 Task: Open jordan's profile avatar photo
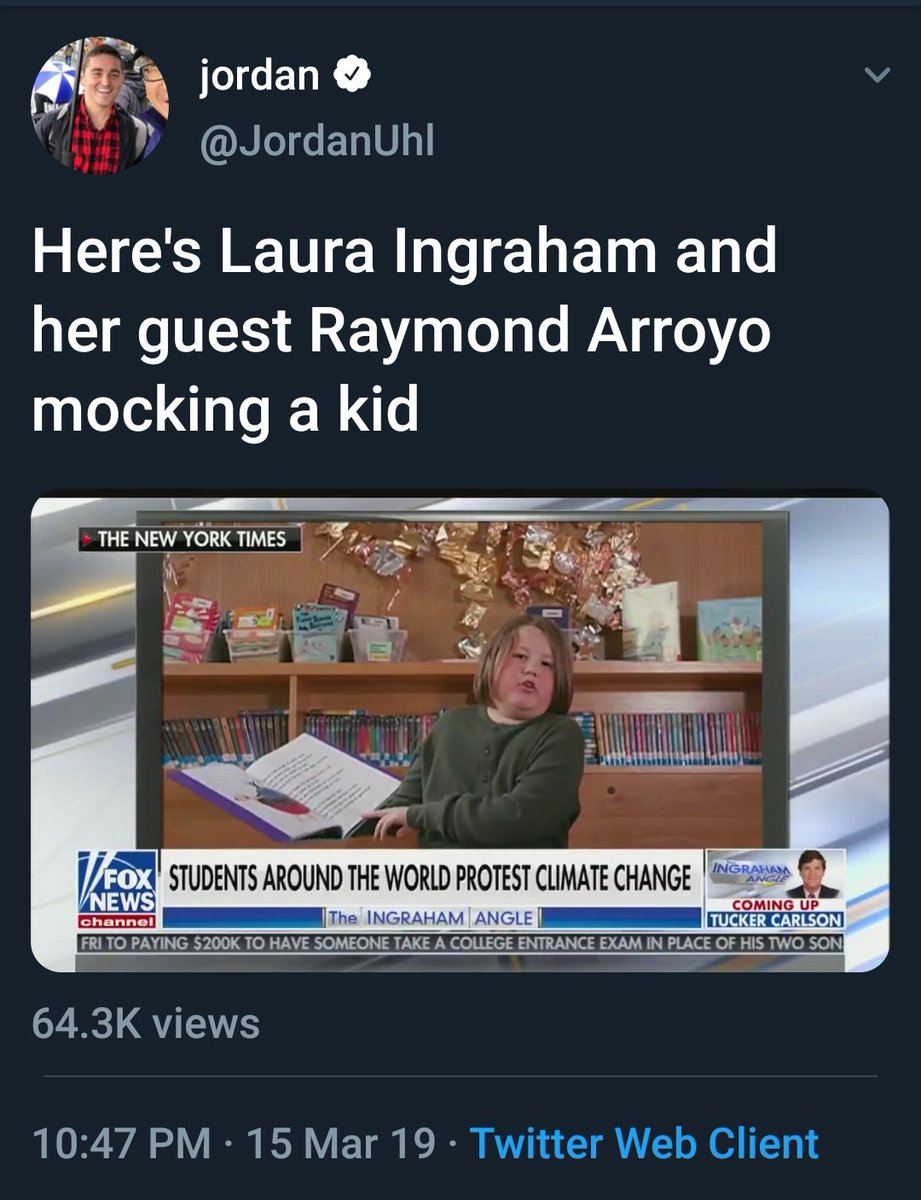pos(100,106)
